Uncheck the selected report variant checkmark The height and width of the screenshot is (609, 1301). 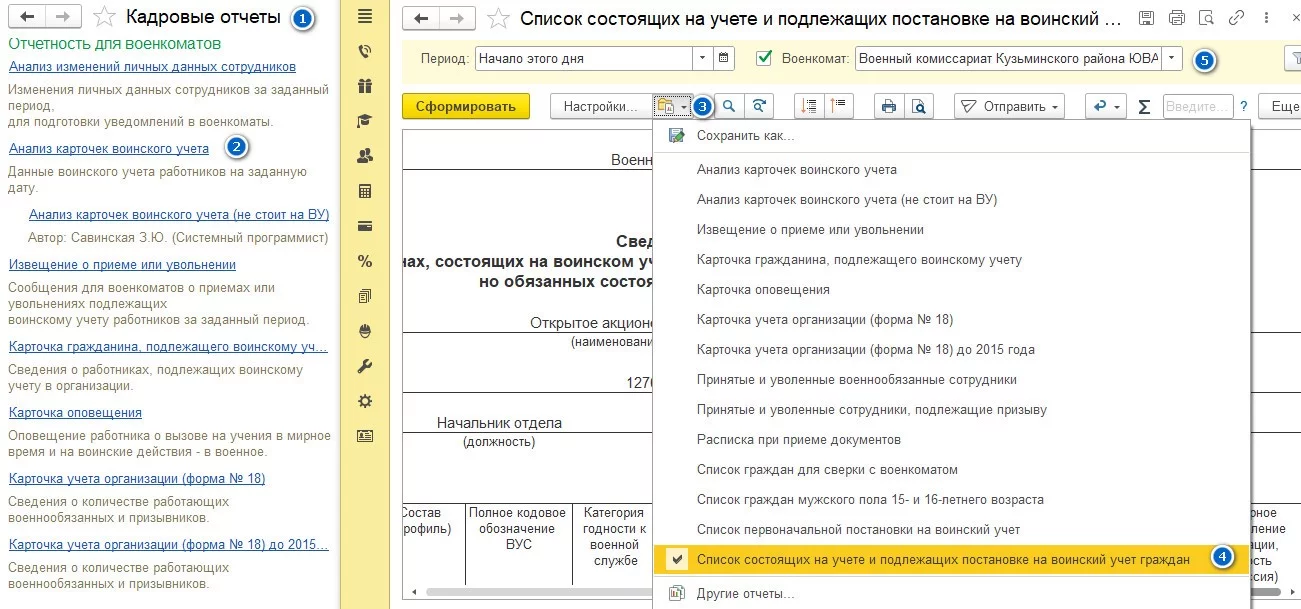[676, 558]
